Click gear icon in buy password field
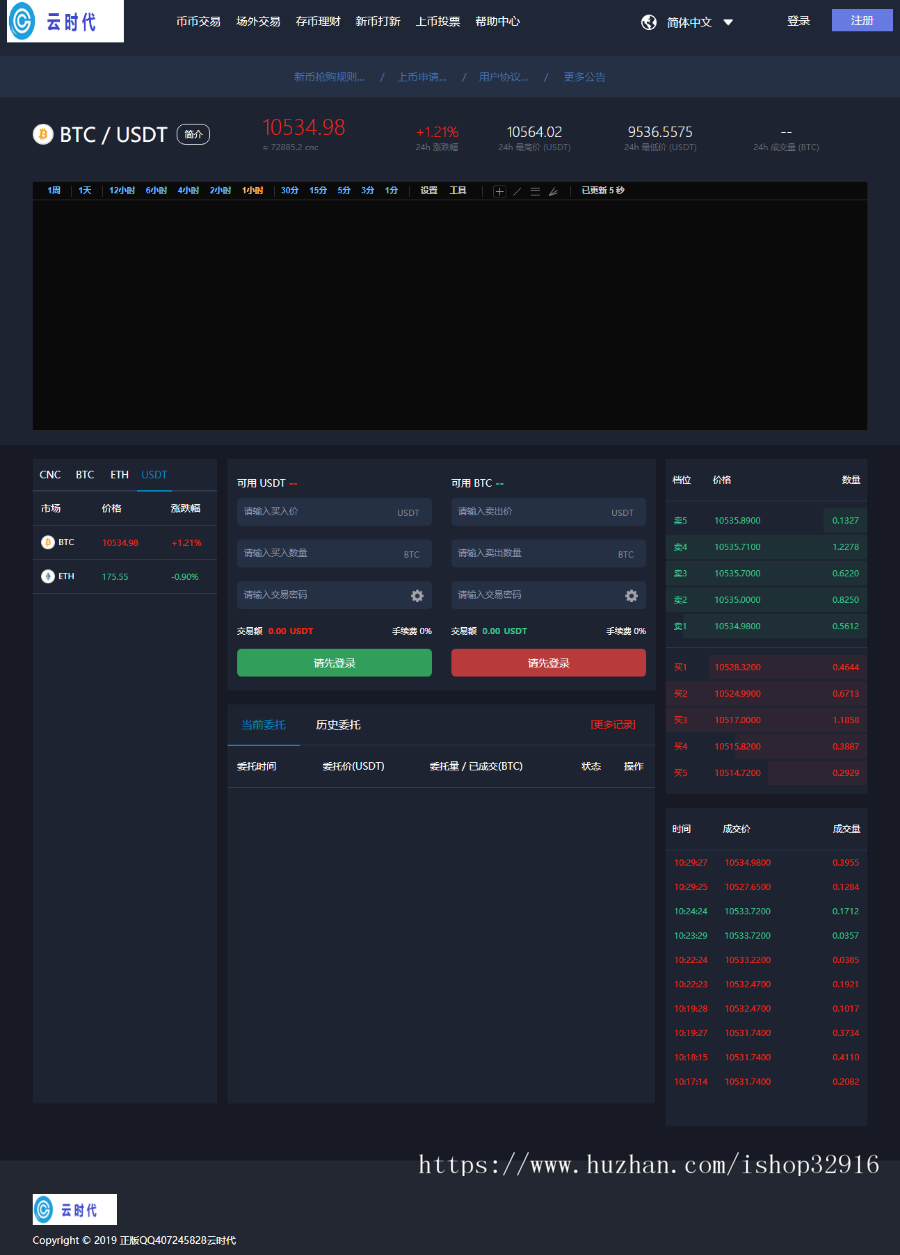 tap(417, 596)
